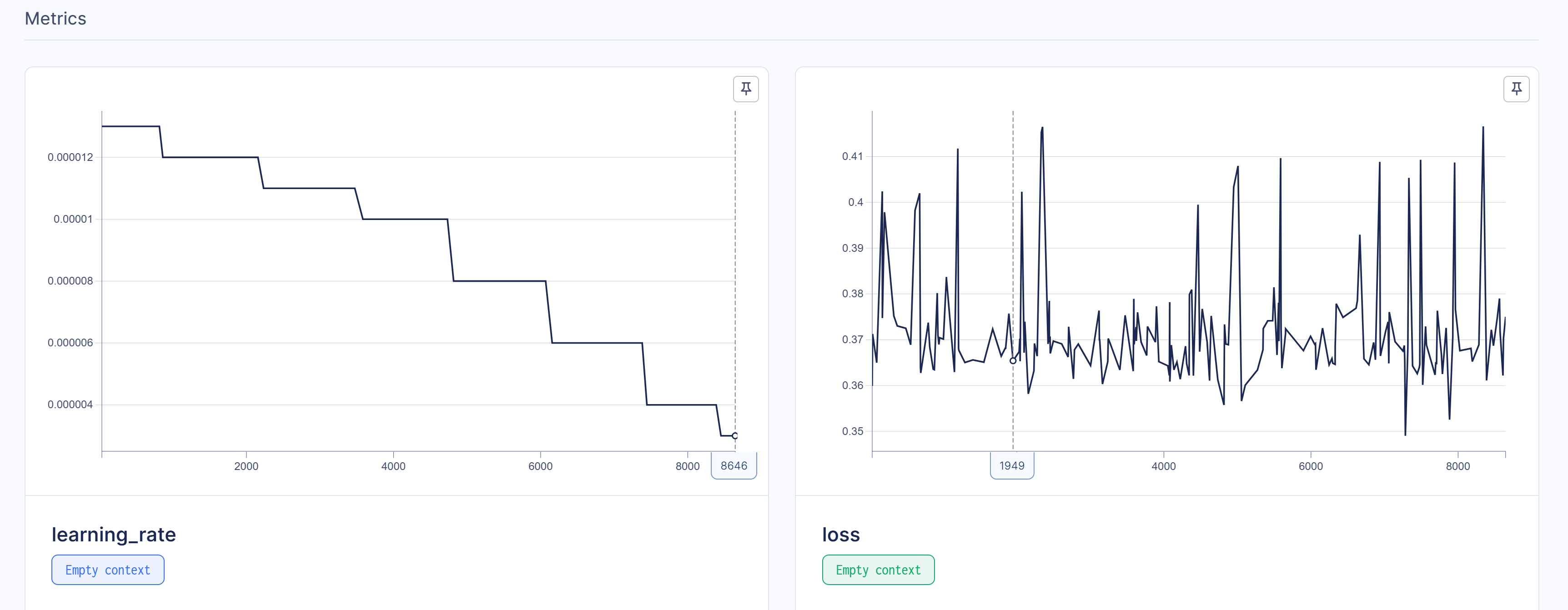This screenshot has height=610, width=1568.
Task: Click Empty context tag under learning_rate
Action: (108, 570)
